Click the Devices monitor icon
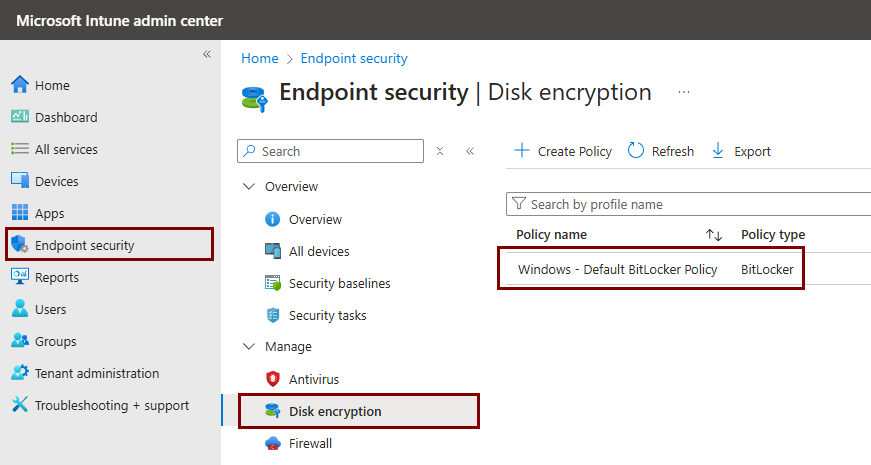The height and width of the screenshot is (465, 871). 20,181
